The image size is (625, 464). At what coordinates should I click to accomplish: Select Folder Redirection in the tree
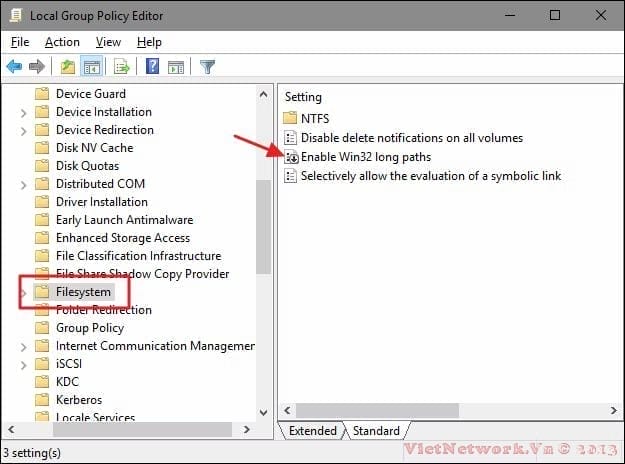(x=104, y=310)
